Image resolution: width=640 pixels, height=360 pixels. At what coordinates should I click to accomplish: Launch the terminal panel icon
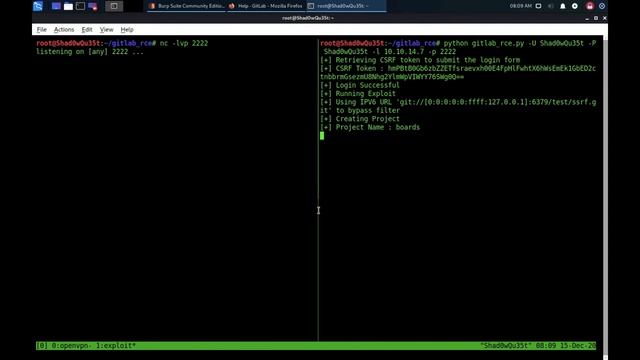click(x=80, y=6)
